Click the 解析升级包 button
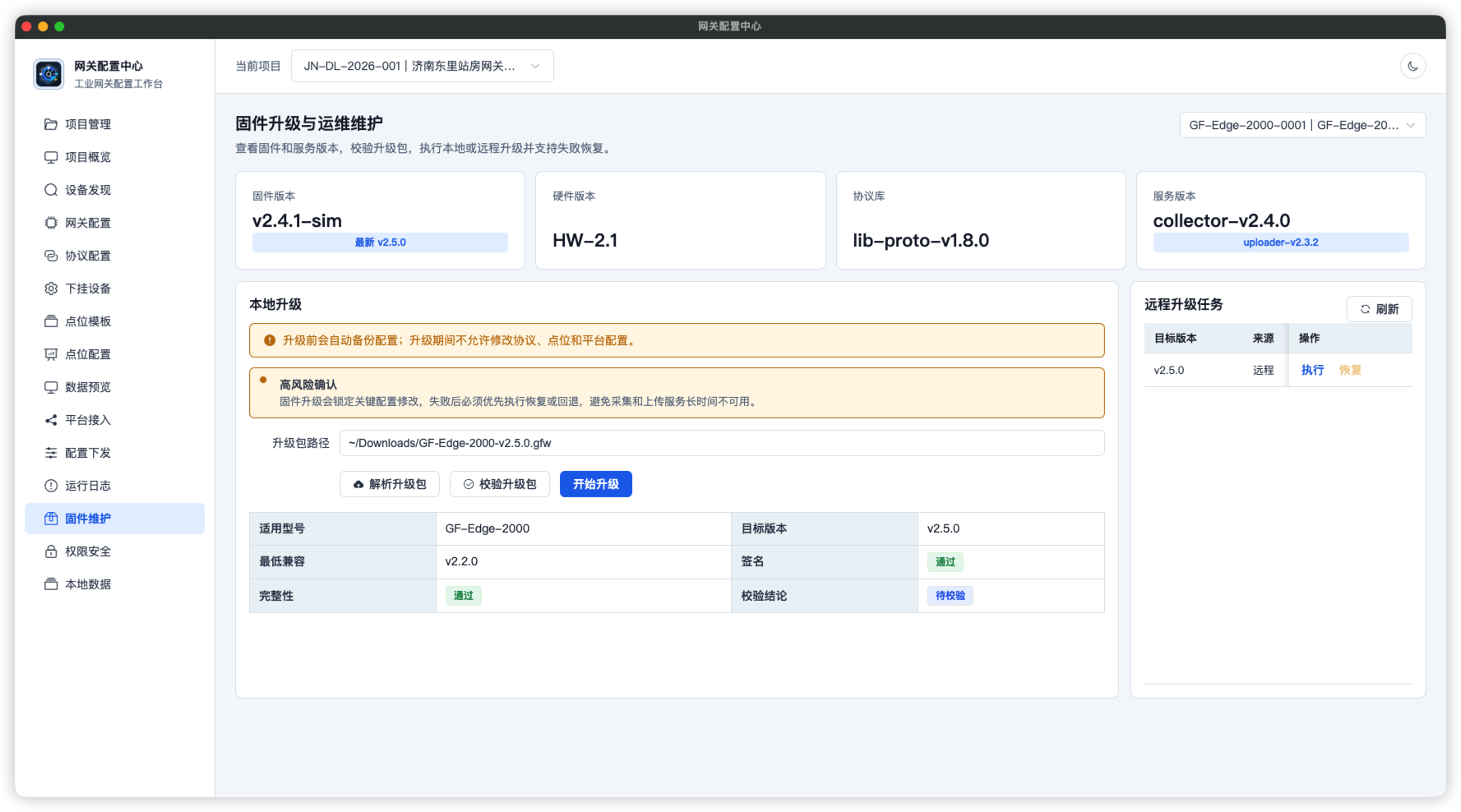The height and width of the screenshot is (812, 1461). (390, 484)
